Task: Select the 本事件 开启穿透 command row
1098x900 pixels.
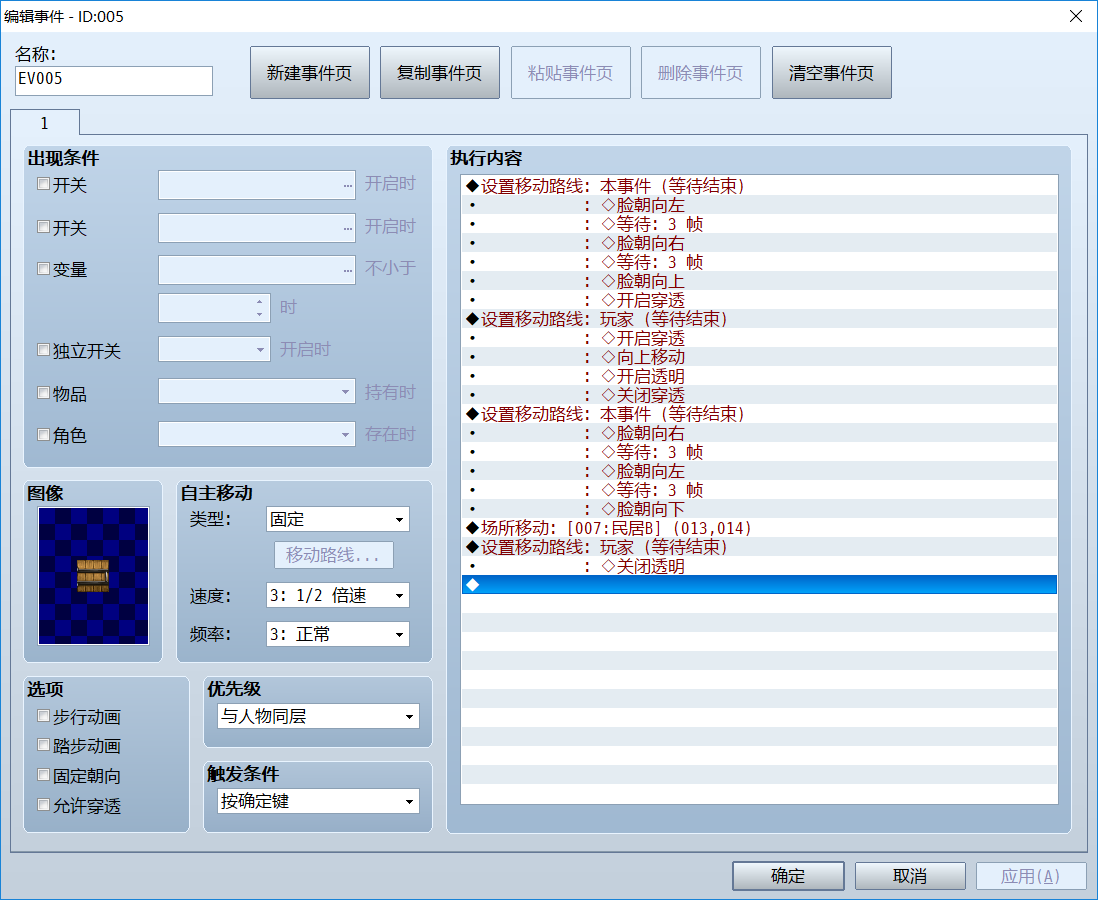Action: 759,300
